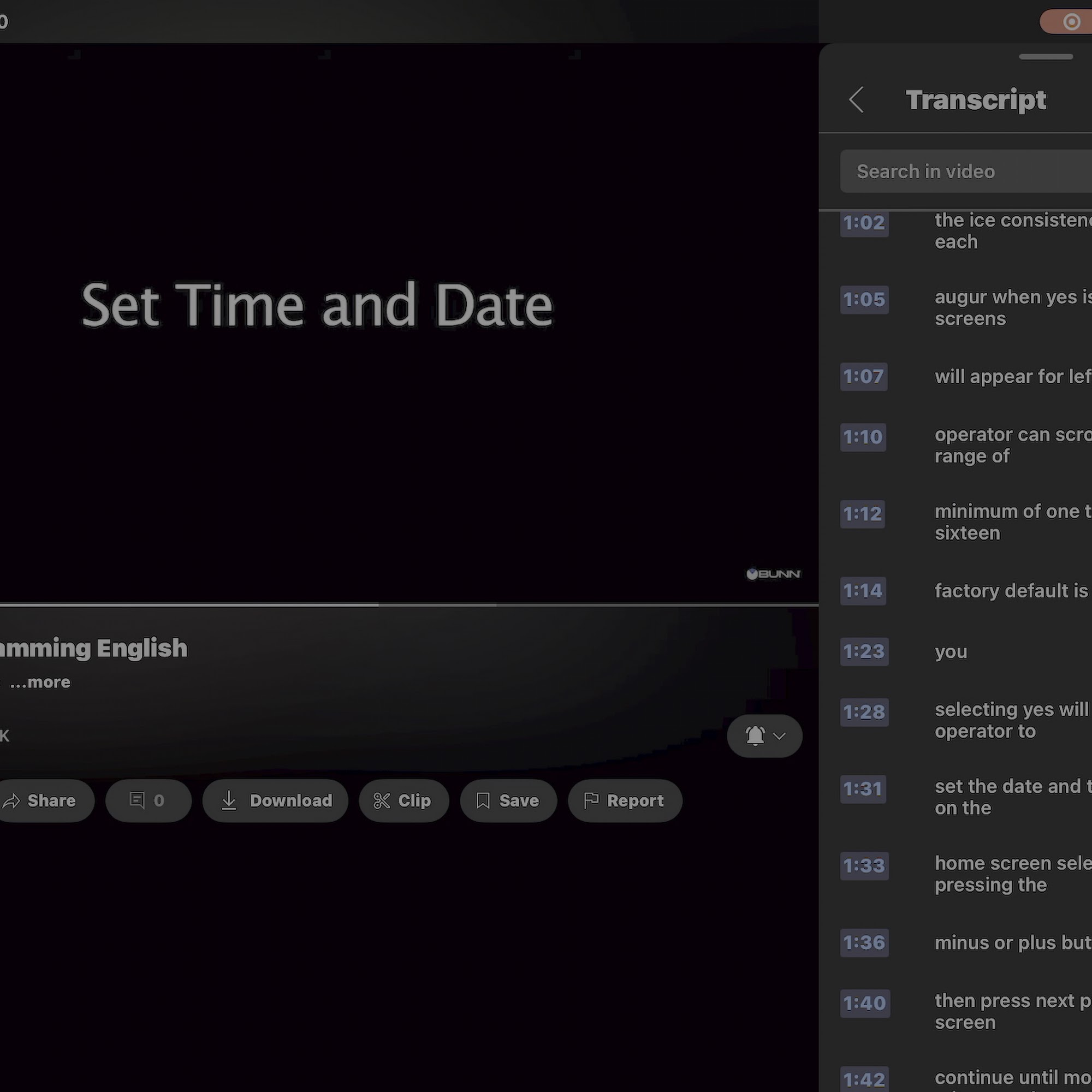Click the Save bookmark icon
This screenshot has height=1092, width=1092.
(x=483, y=800)
